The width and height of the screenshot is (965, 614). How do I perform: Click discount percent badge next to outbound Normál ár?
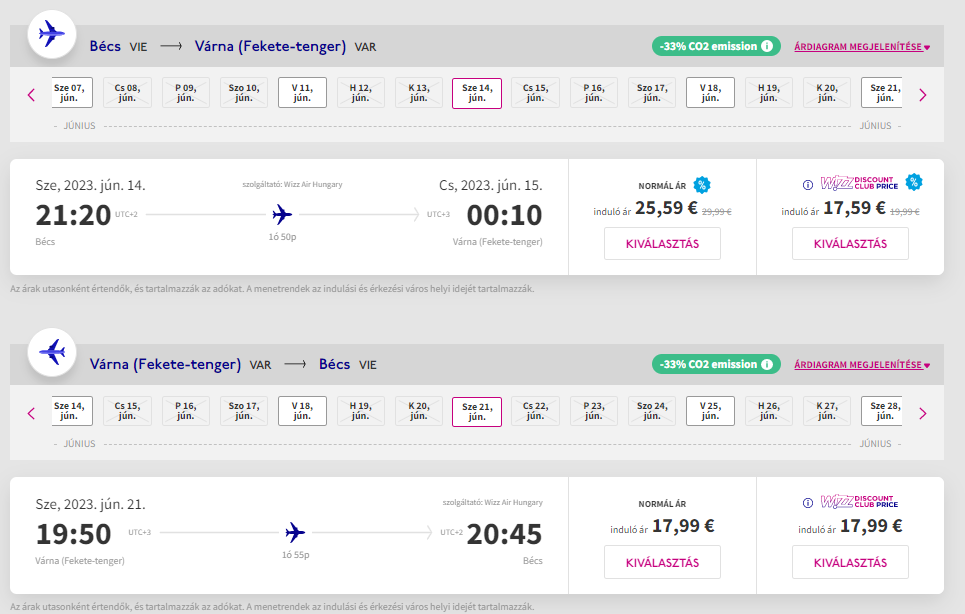tap(702, 185)
